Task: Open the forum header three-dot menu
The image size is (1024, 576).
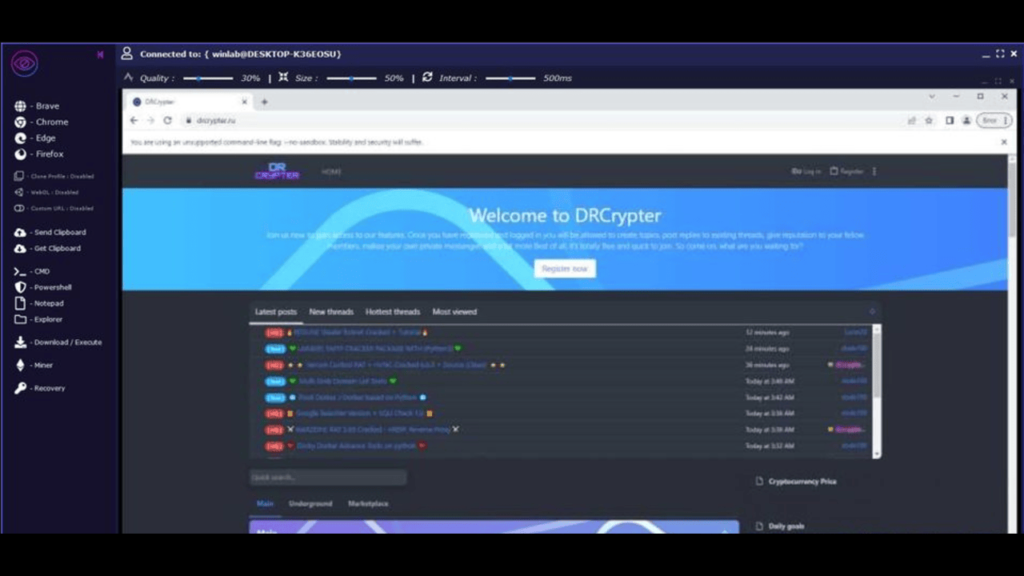Action: tap(874, 172)
